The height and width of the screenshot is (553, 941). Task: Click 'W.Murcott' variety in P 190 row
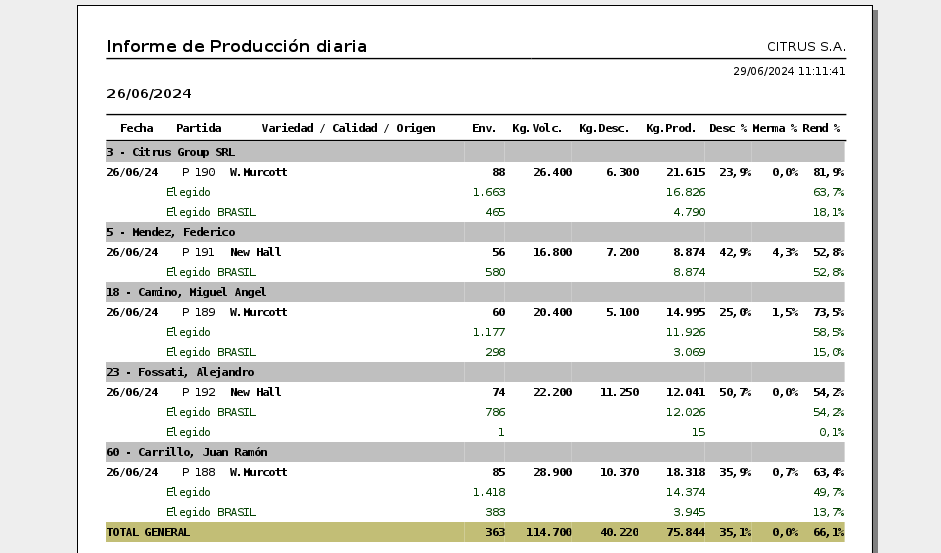tap(259, 172)
